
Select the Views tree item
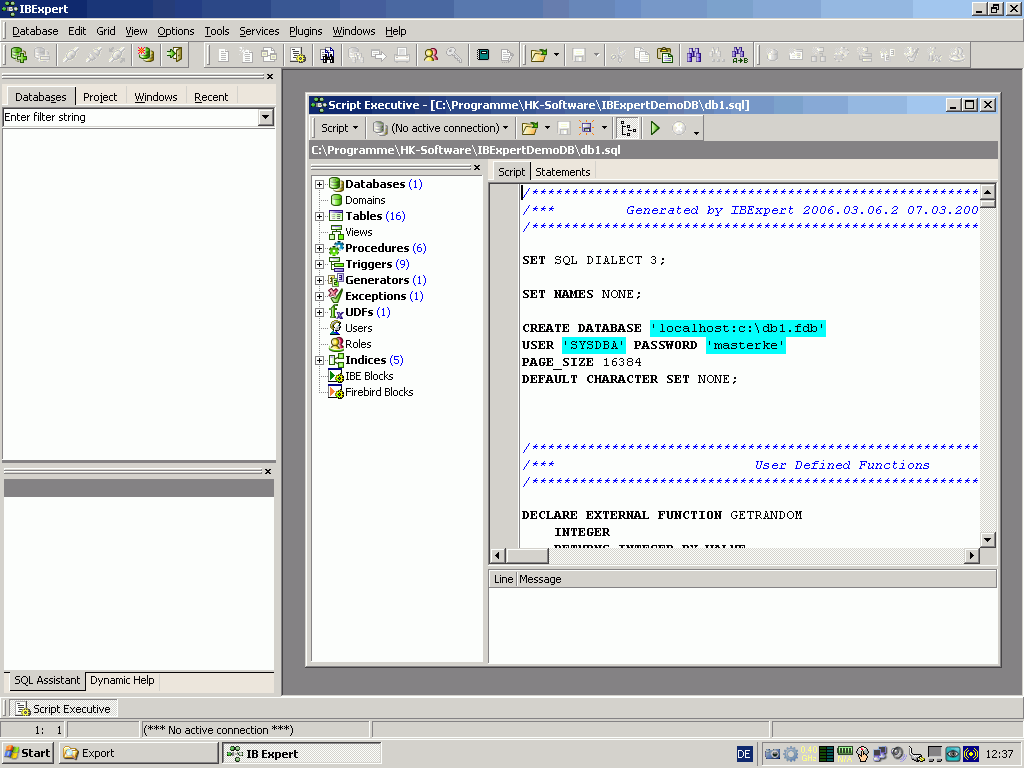click(x=359, y=232)
